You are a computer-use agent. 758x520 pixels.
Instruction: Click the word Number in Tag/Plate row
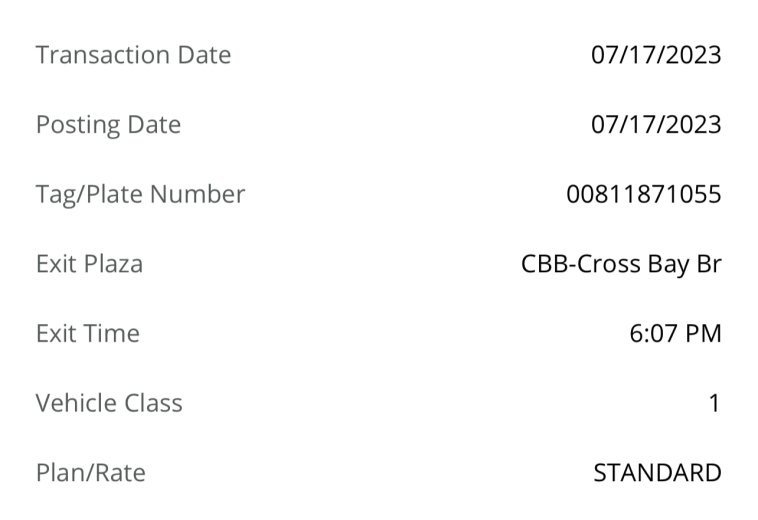click(197, 194)
